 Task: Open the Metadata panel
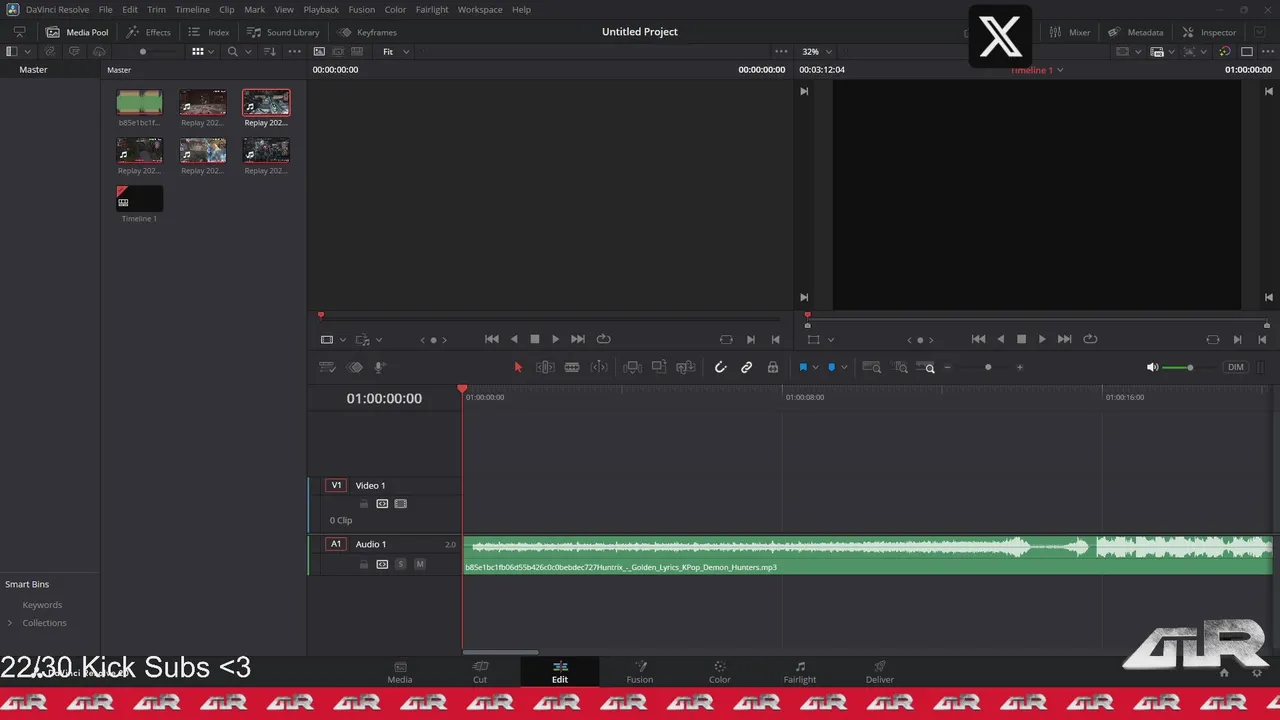coord(1135,32)
